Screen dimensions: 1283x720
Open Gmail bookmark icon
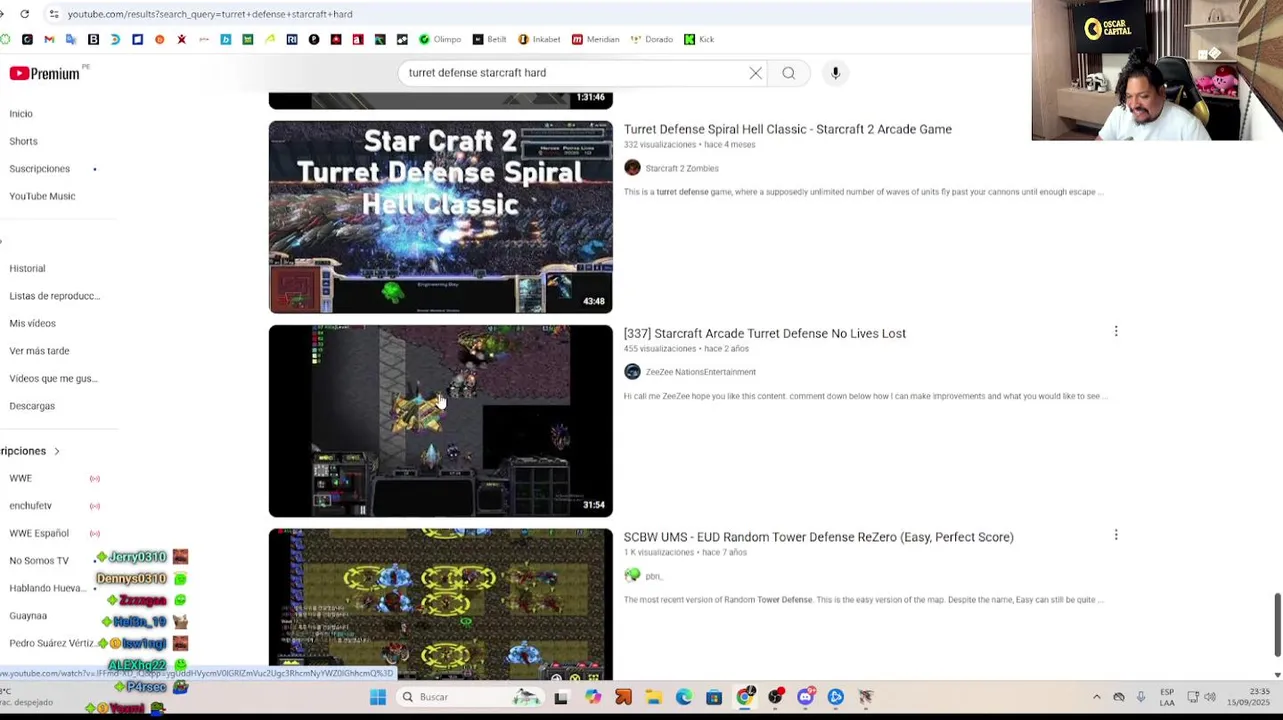(49, 39)
